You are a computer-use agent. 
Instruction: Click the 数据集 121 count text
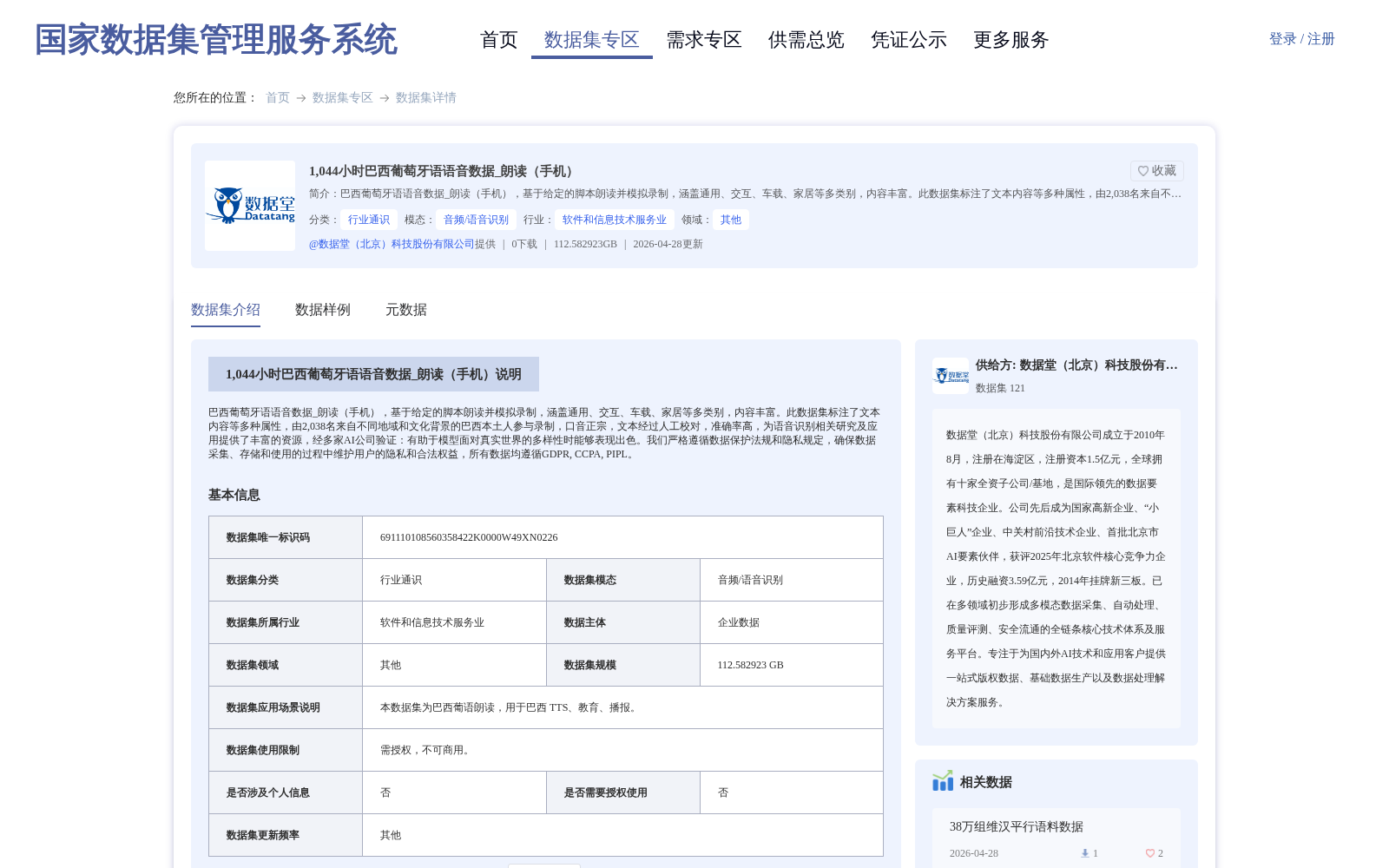(1000, 388)
